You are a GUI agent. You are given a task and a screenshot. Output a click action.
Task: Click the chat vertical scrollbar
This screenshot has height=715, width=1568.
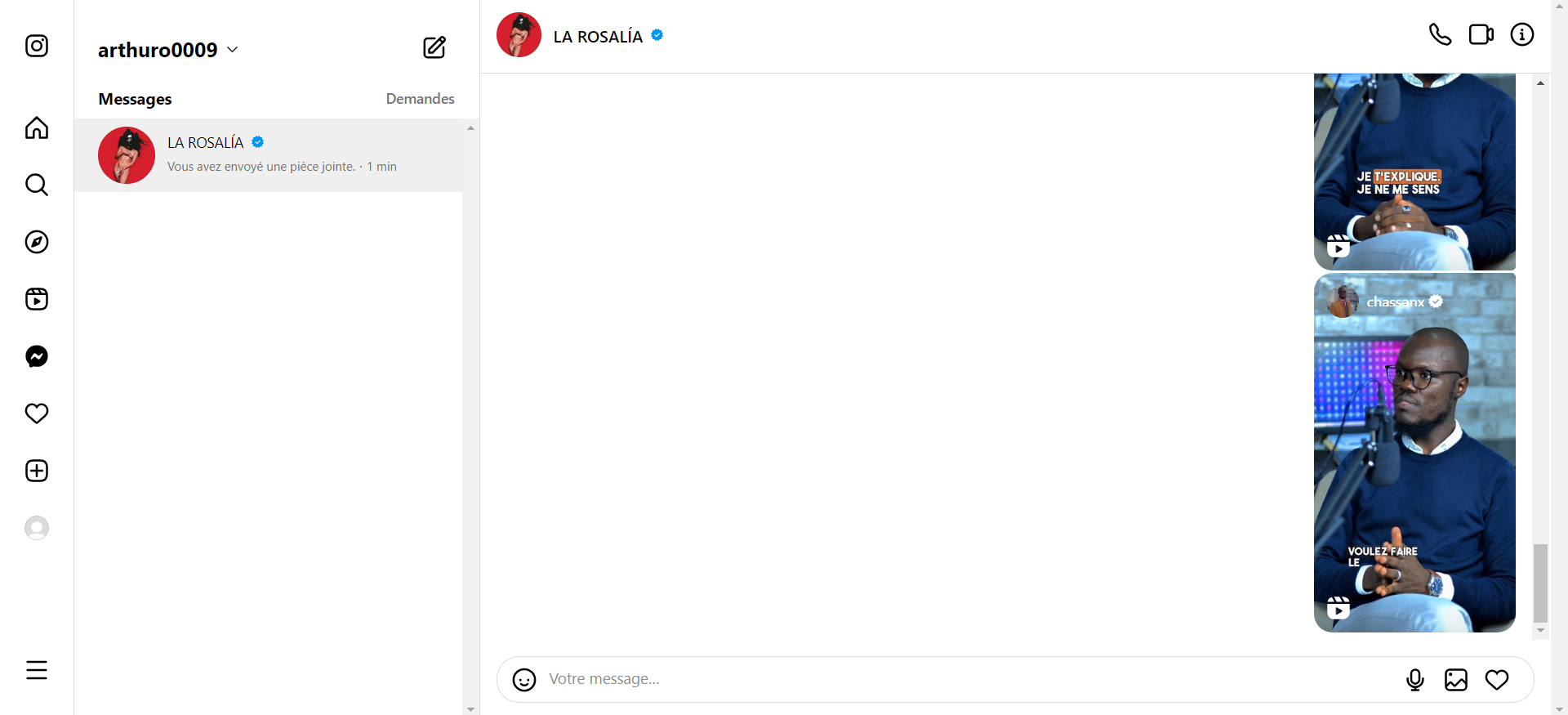point(1540,582)
